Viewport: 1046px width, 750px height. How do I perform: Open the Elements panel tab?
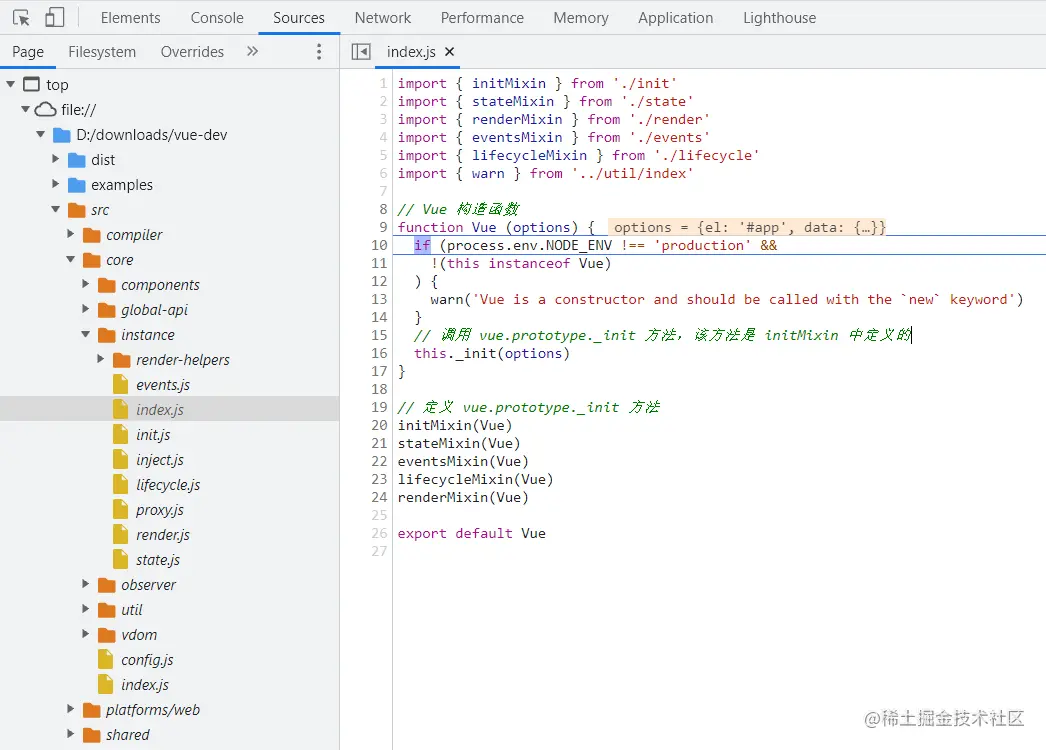point(131,18)
